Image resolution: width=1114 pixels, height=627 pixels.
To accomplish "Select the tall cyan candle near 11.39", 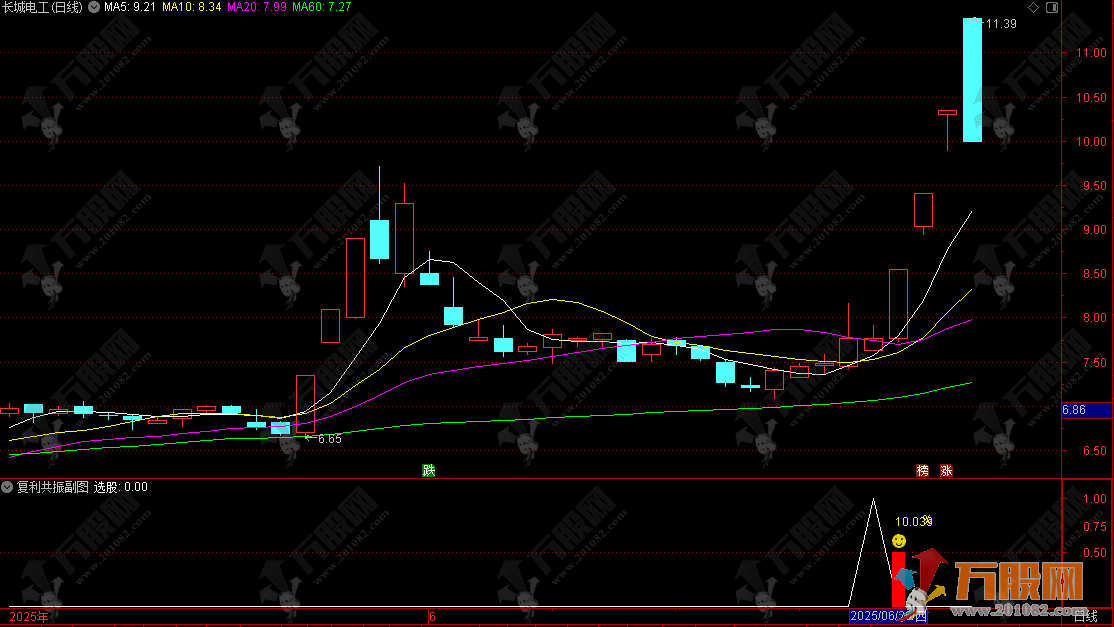I will pos(972,80).
